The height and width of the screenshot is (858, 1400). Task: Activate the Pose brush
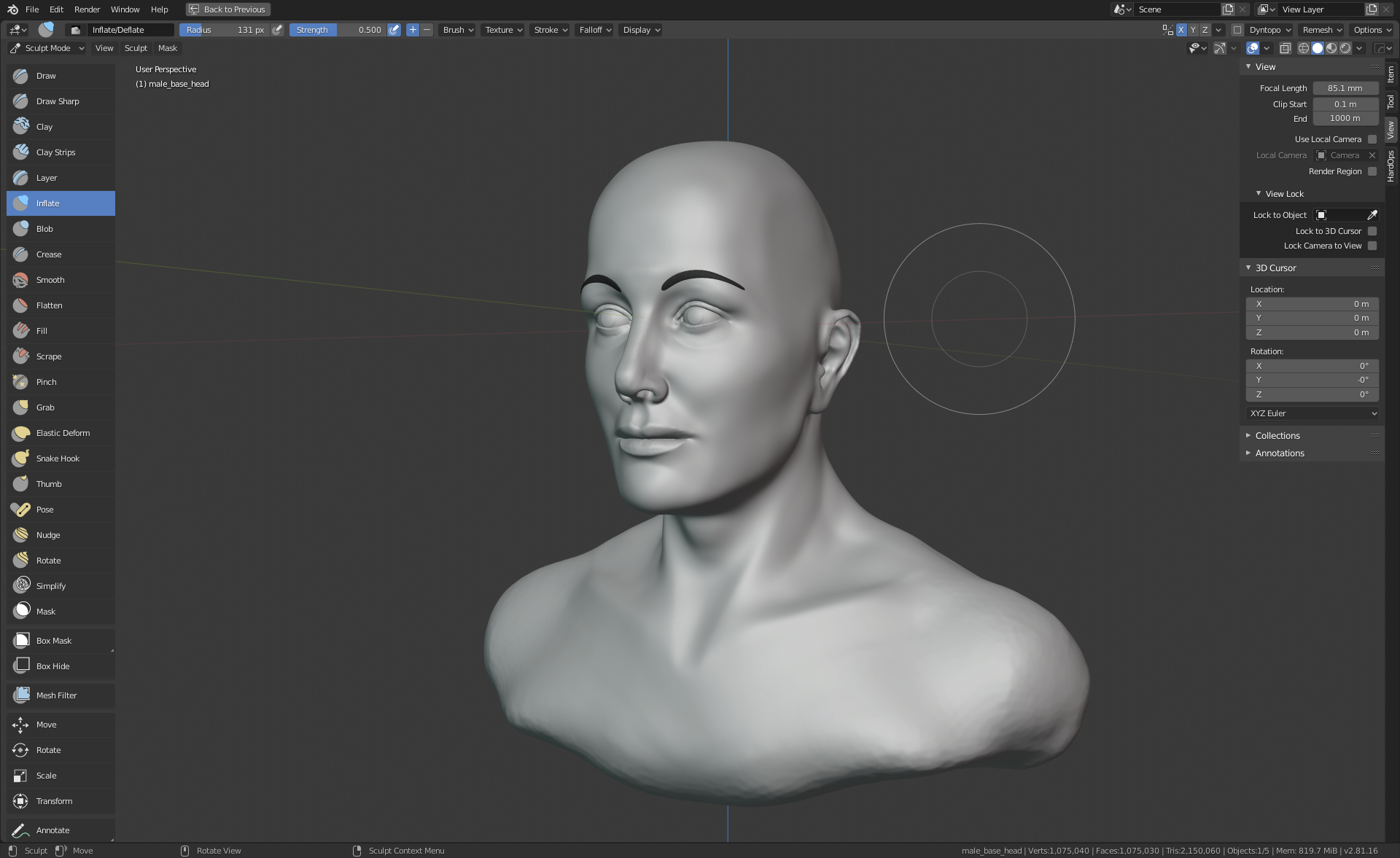(44, 510)
